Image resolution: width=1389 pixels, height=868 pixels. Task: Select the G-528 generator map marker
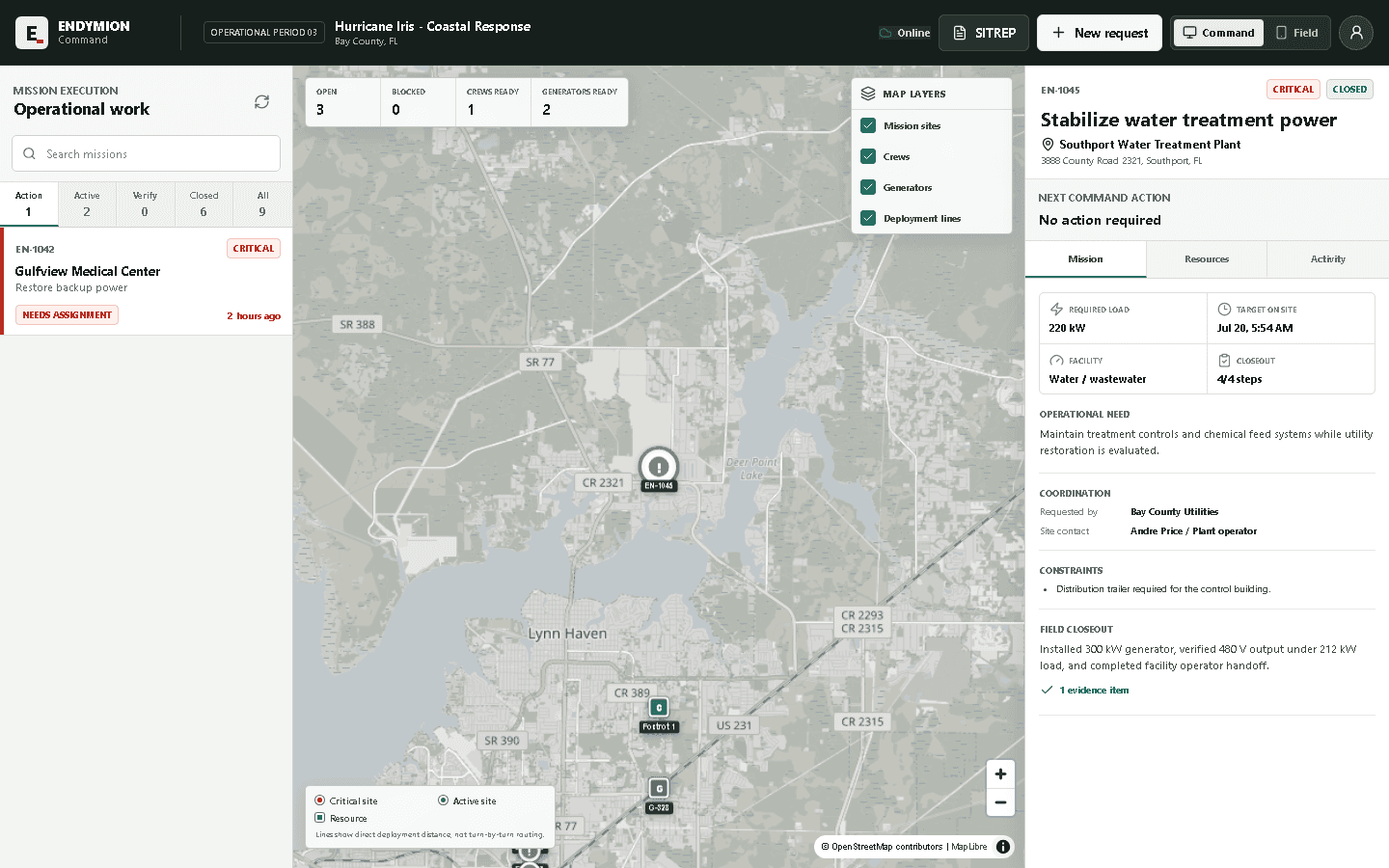coord(659,789)
